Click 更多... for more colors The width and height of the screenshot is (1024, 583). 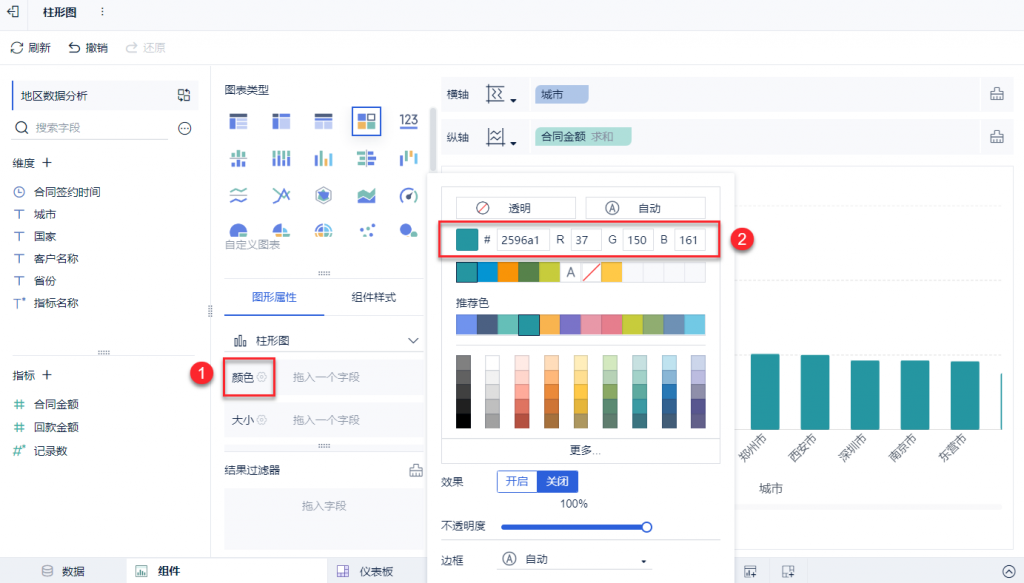[x=585, y=450]
